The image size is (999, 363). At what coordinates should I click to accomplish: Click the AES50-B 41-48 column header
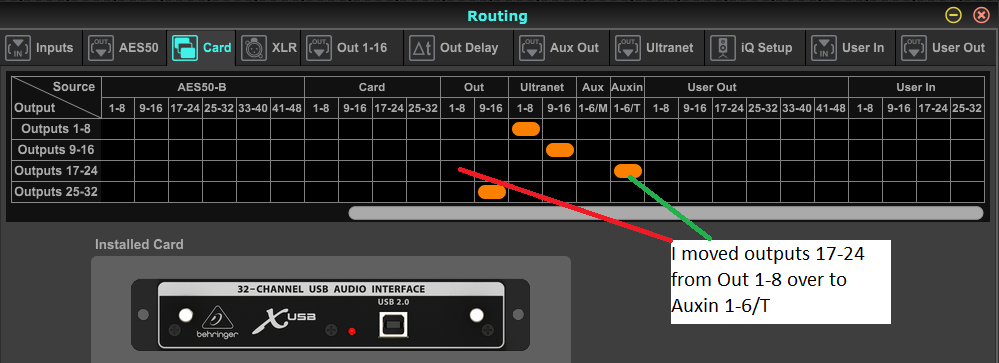[x=287, y=108]
